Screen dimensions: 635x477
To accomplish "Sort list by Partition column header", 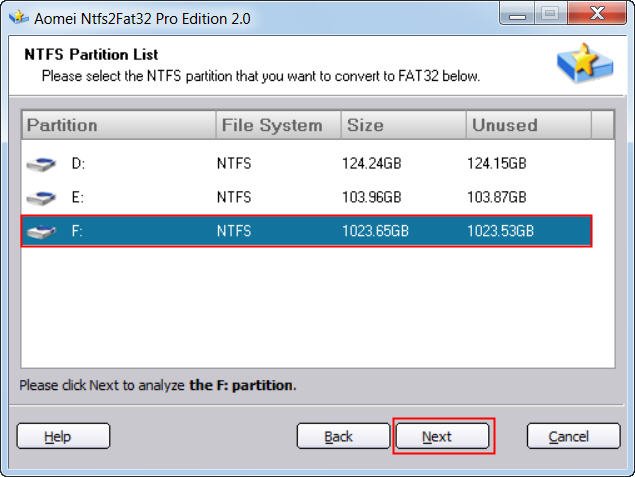I will 117,125.
